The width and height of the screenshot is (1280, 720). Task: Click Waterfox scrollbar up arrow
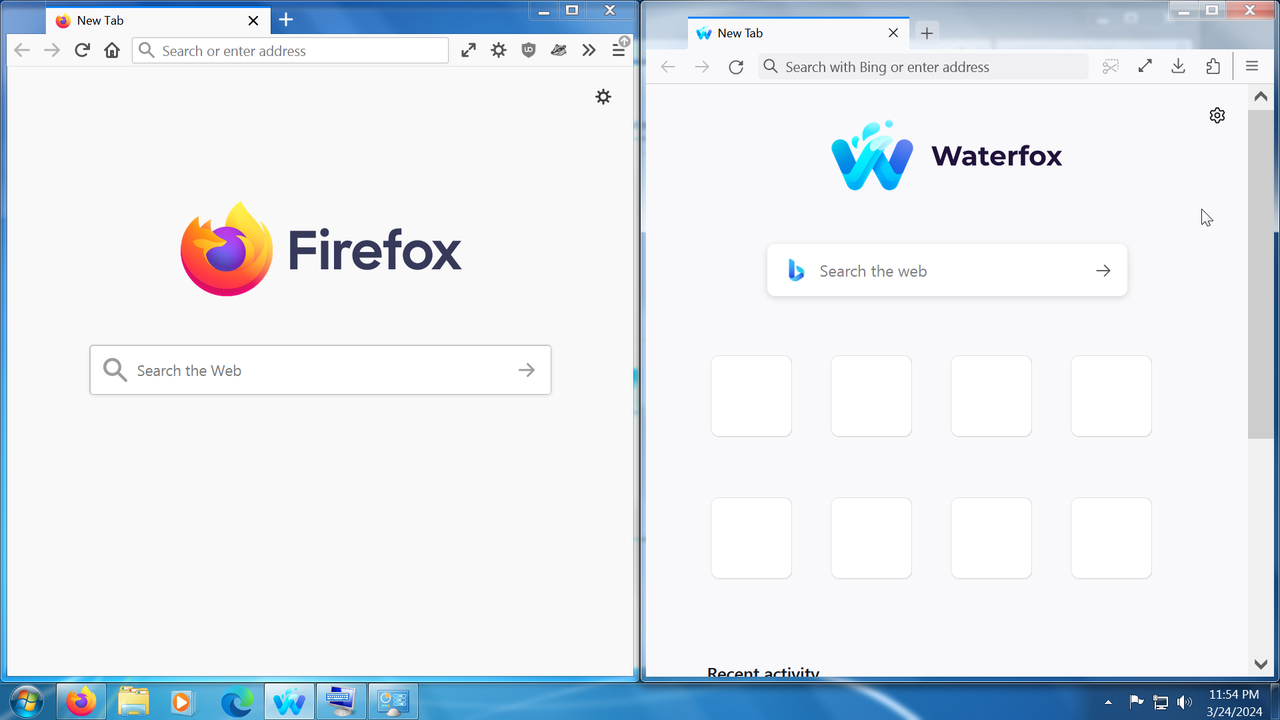(x=1260, y=96)
